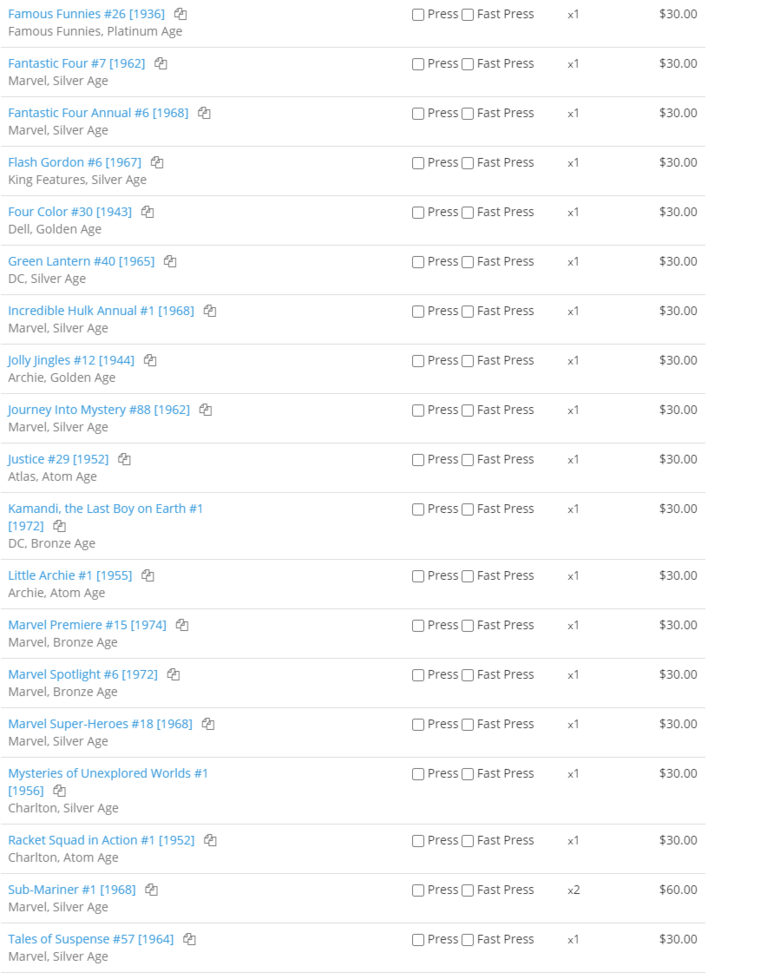Enable Fast Press for Little Archie #1
This screenshot has height=979, width=780.
click(467, 576)
